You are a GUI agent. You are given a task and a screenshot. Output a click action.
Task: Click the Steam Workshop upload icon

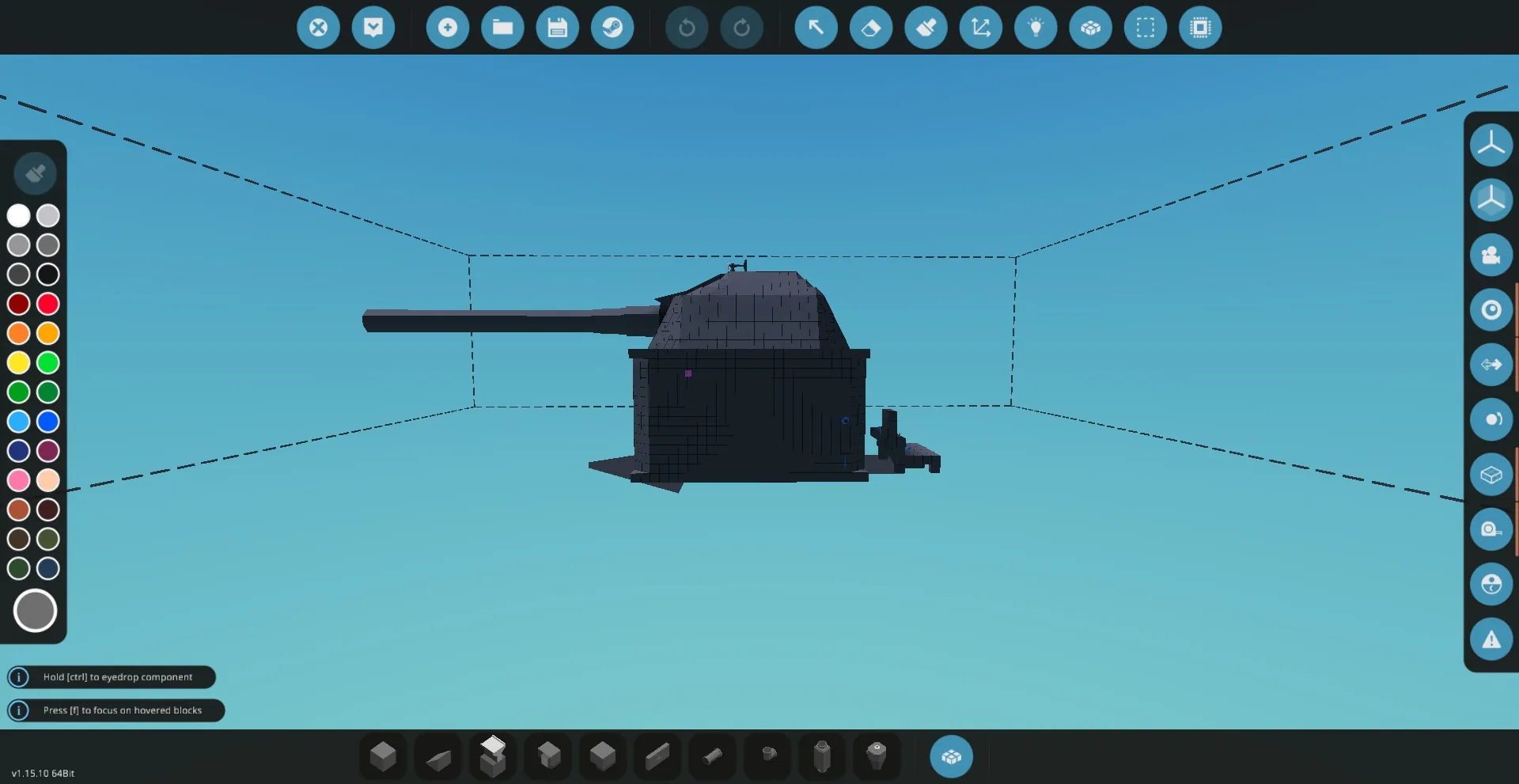pos(612,28)
